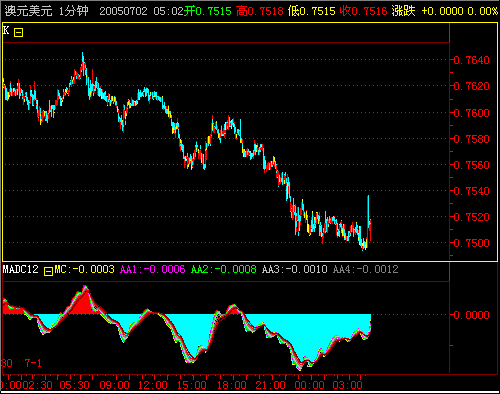Viewport: 500px width, 394px height.
Task: Click the 高0.7518 high price
Action: (260, 11)
